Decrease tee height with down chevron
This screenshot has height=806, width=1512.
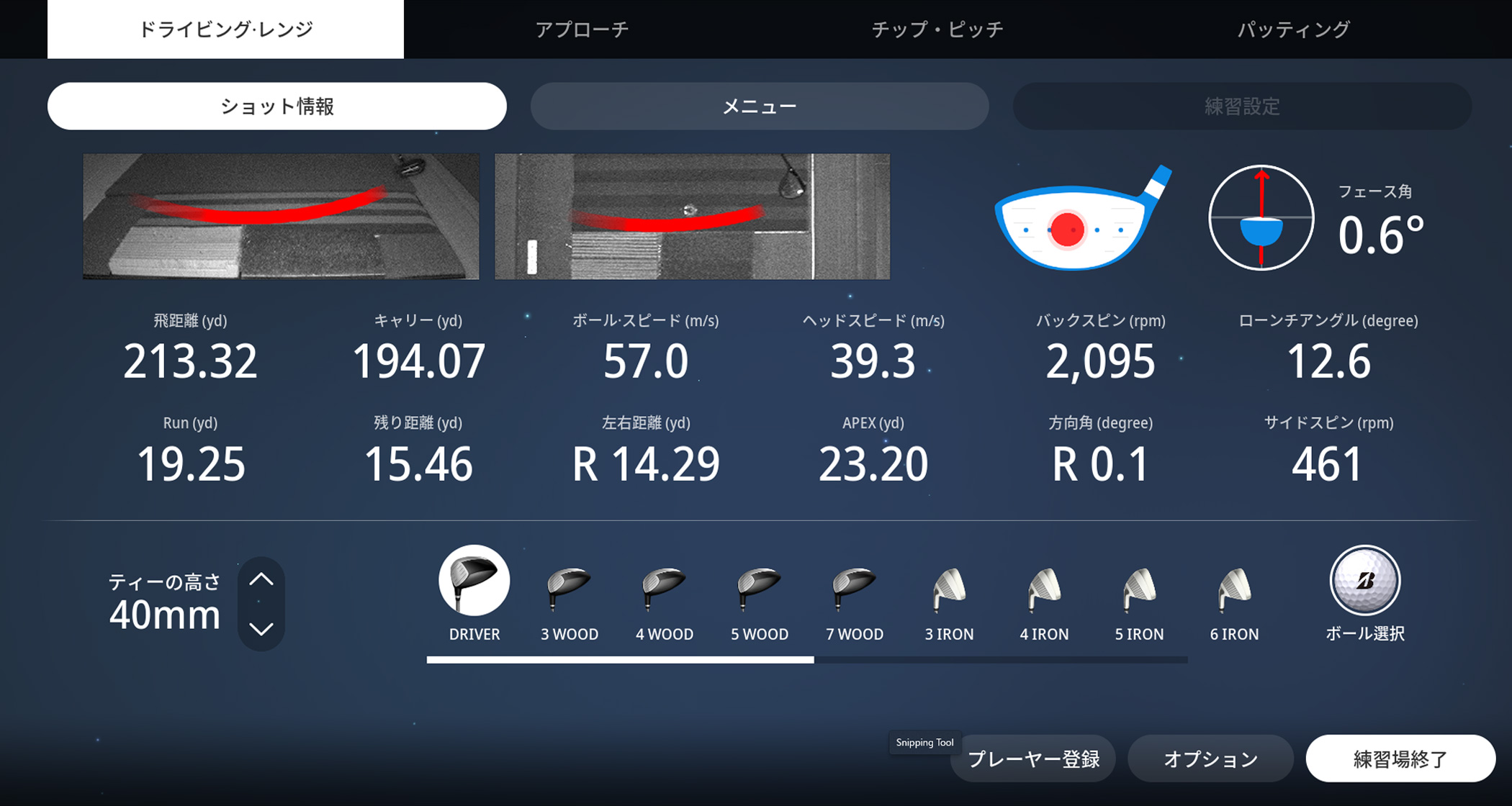tap(261, 629)
